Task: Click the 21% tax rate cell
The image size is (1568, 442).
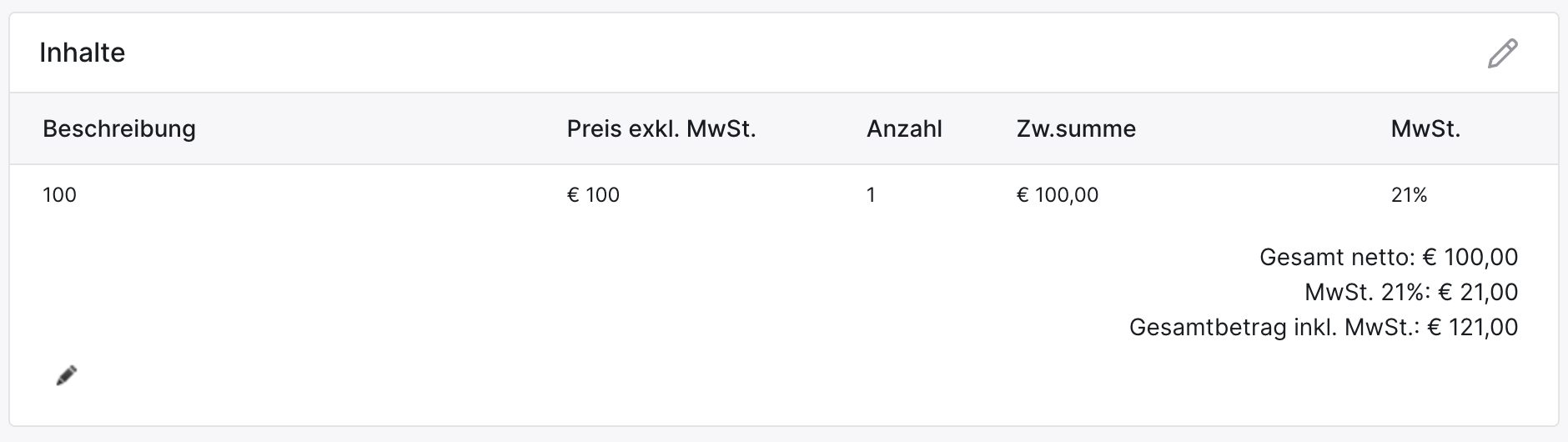Action: [x=1409, y=195]
